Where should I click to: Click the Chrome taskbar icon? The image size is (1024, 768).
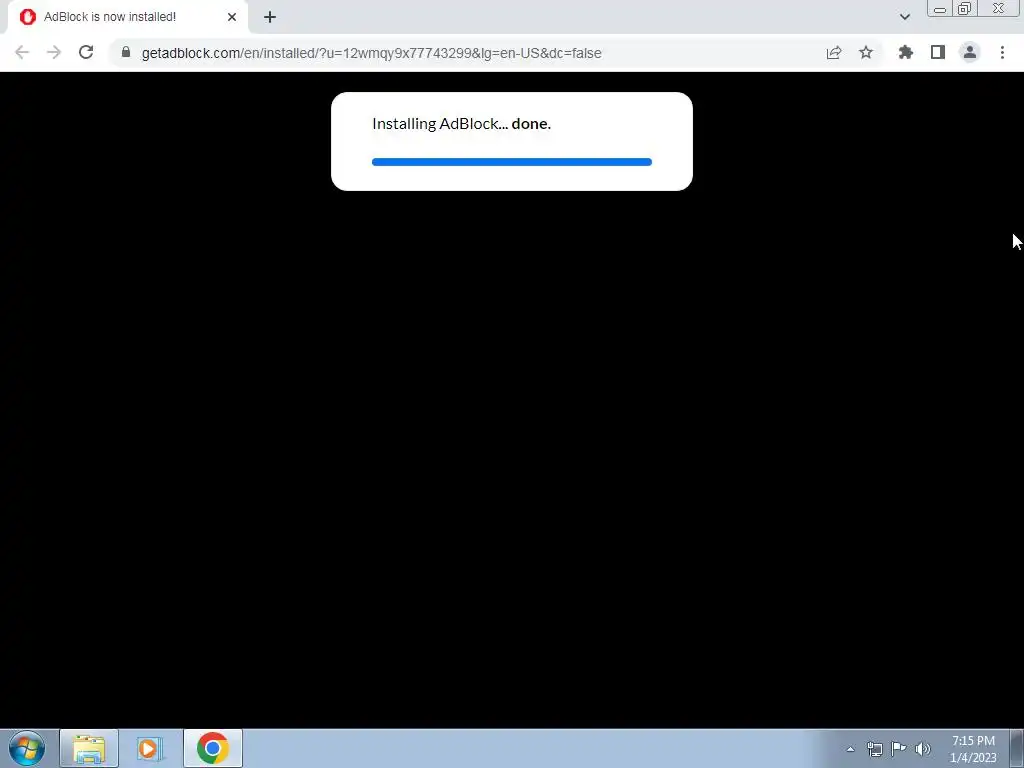pyautogui.click(x=212, y=748)
